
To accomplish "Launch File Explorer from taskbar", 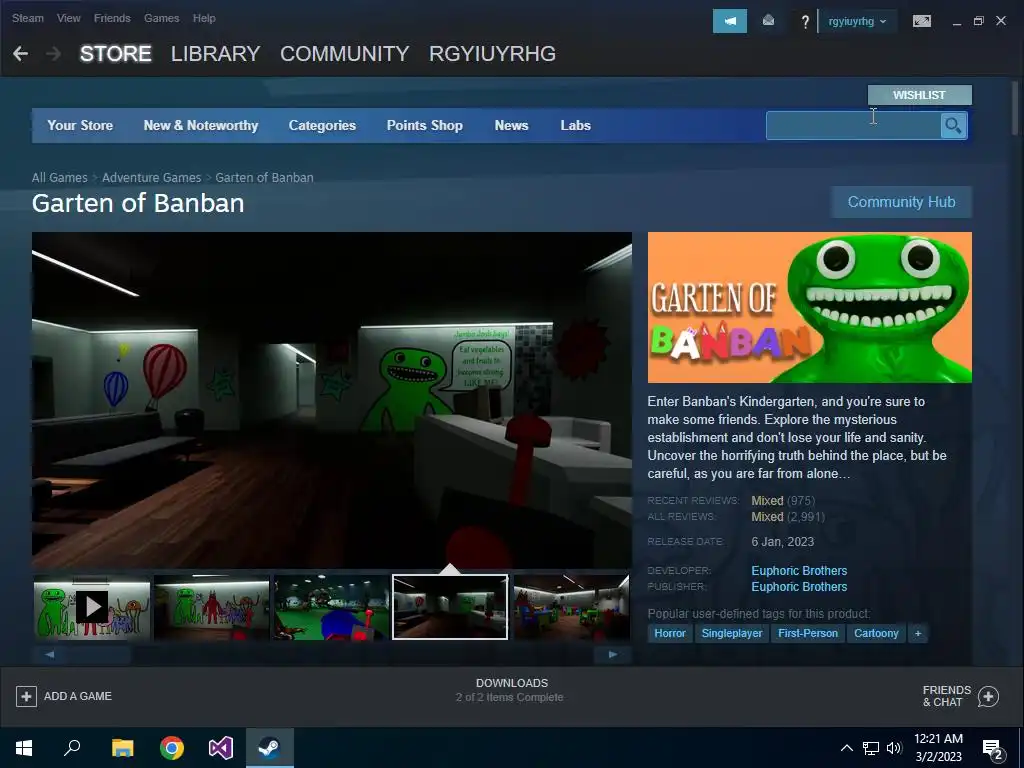I will (x=122, y=748).
